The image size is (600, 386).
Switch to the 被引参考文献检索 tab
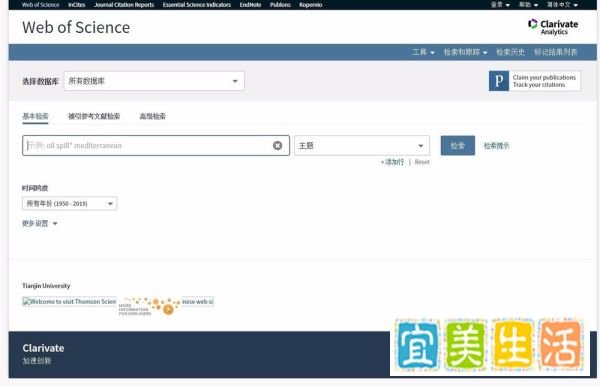tap(94, 116)
